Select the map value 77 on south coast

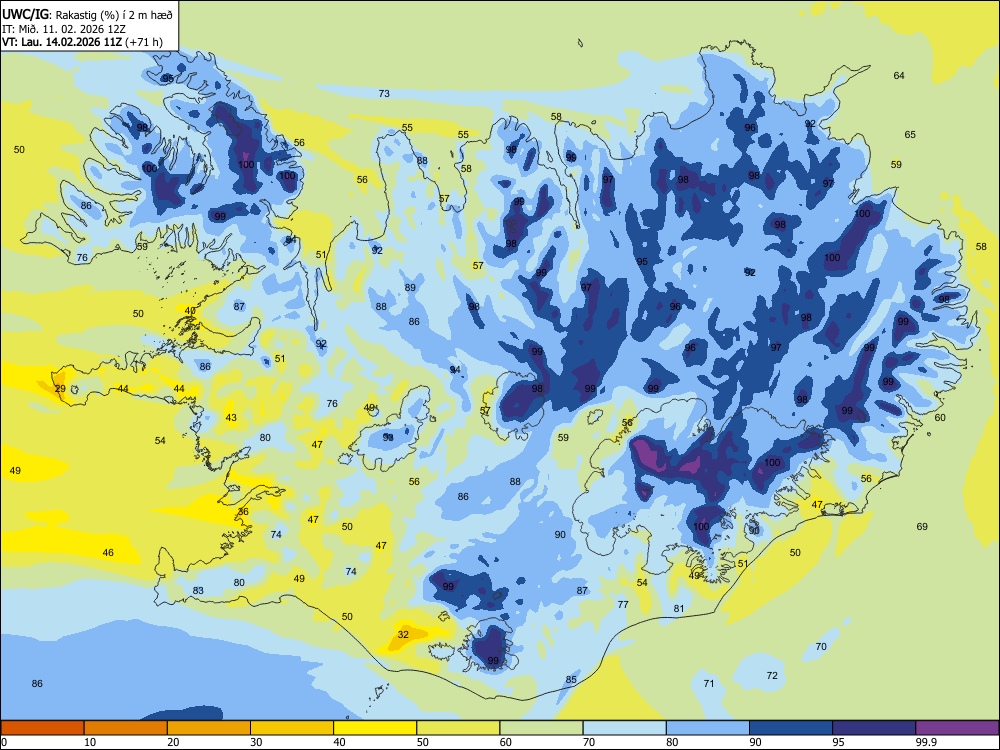(623, 604)
